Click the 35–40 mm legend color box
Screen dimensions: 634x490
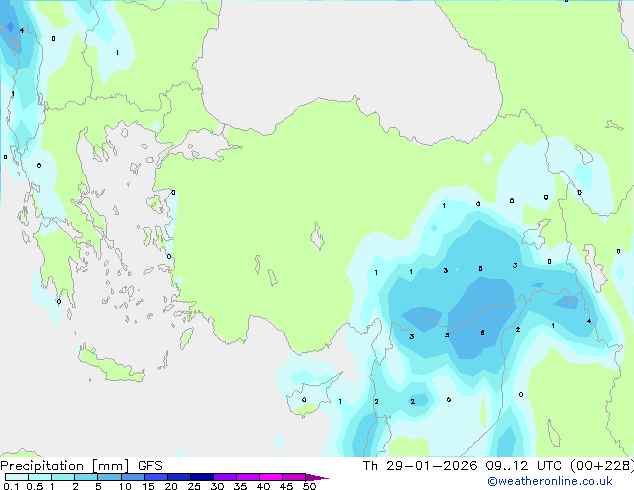(247, 477)
